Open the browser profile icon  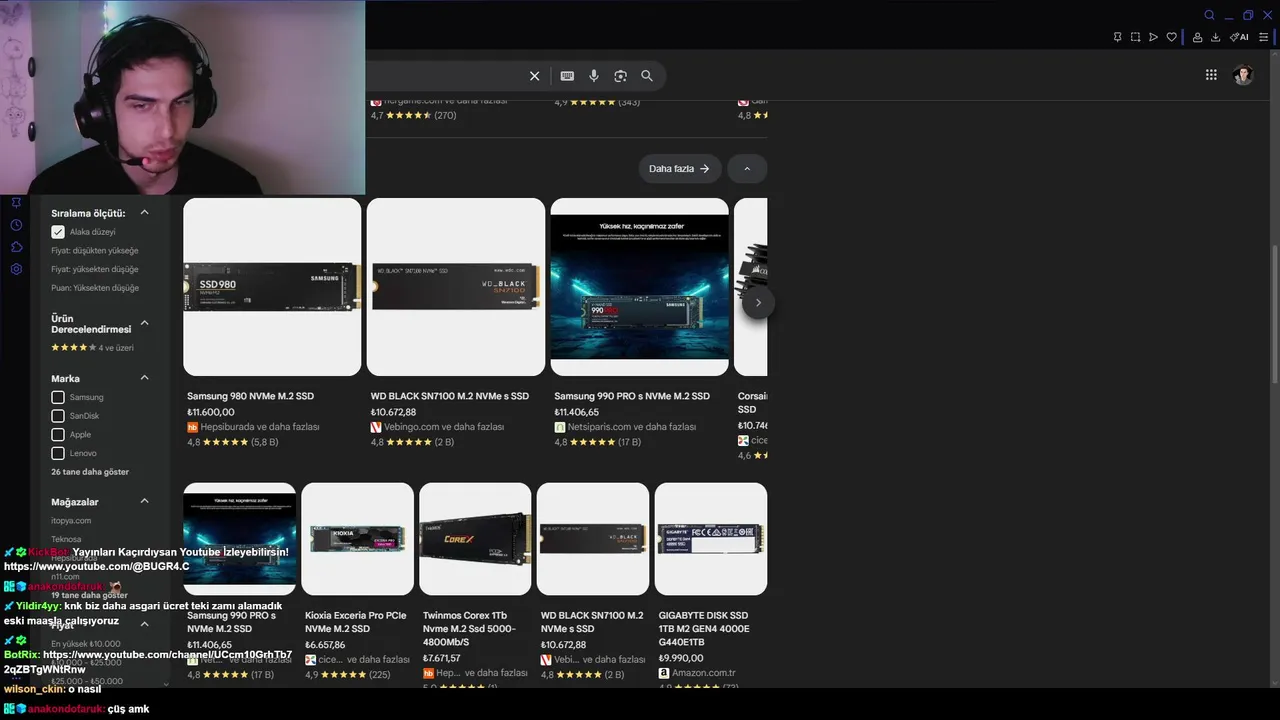(x=1197, y=37)
